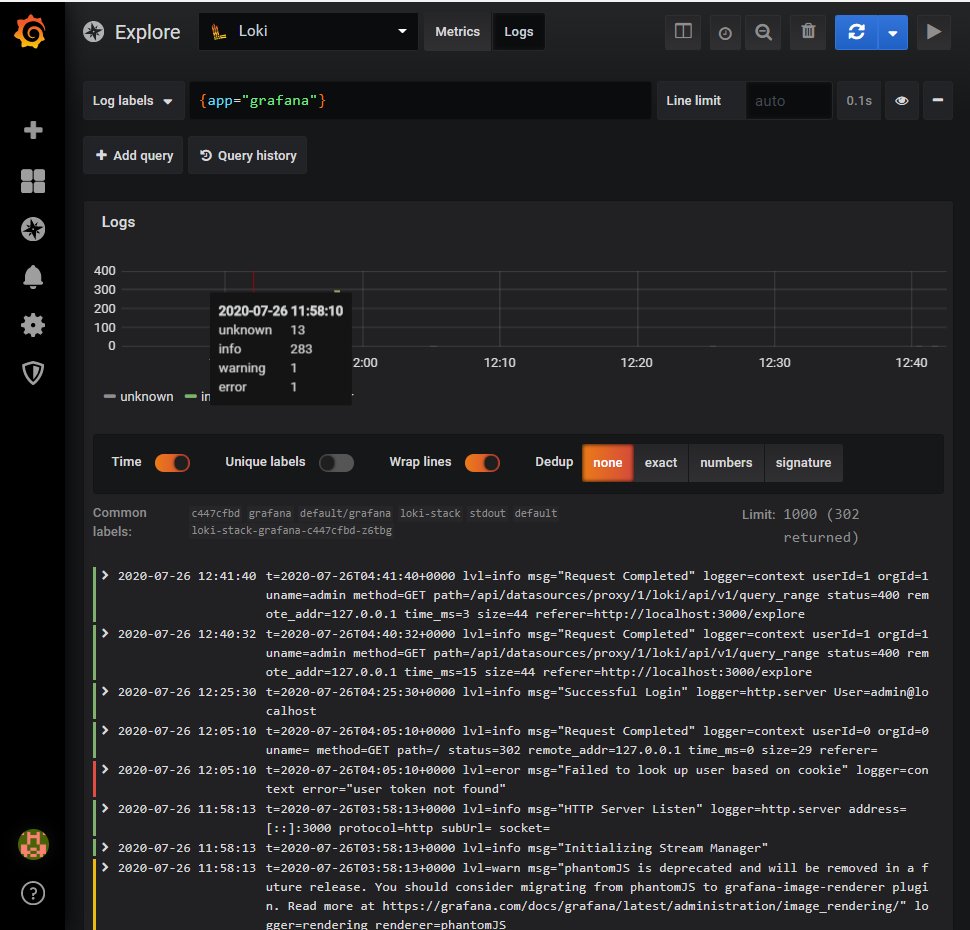The width and height of the screenshot is (970, 930).
Task: Disable the Wrap lines toggle
Action: click(482, 462)
